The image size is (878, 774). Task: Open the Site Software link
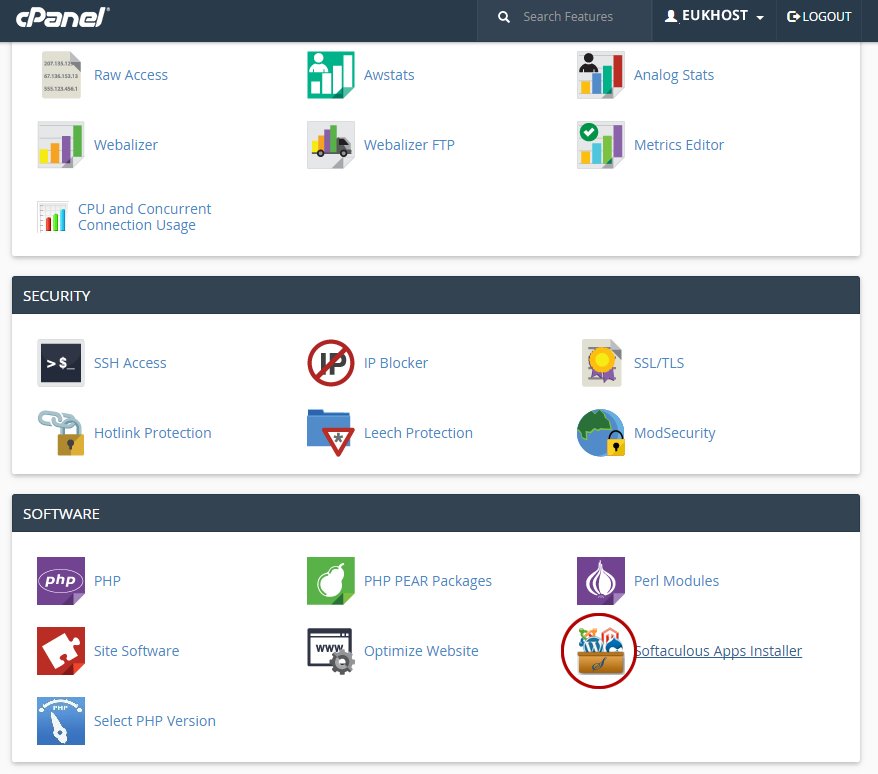pos(137,651)
